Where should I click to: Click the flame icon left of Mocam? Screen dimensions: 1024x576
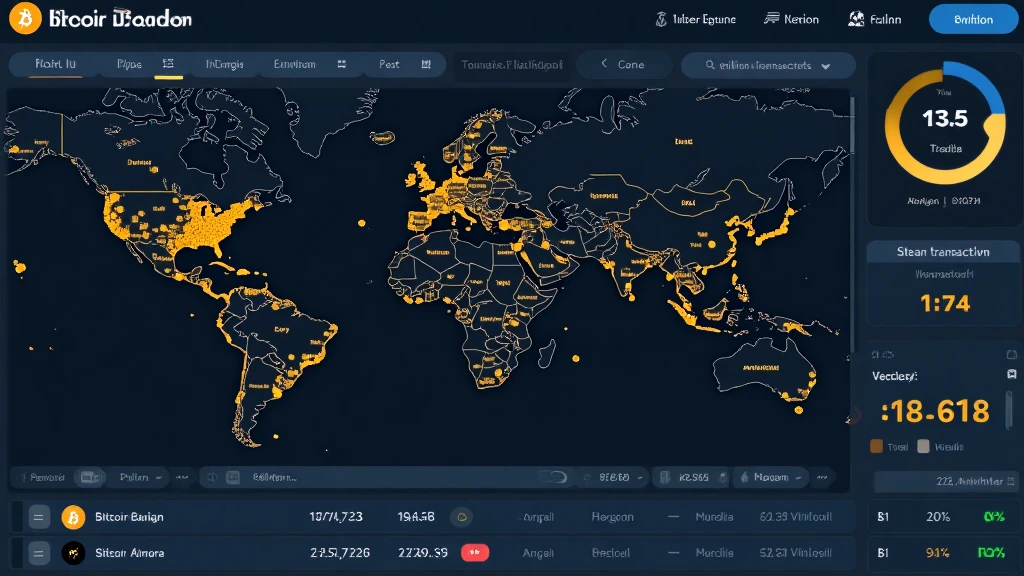pyautogui.click(x=744, y=477)
